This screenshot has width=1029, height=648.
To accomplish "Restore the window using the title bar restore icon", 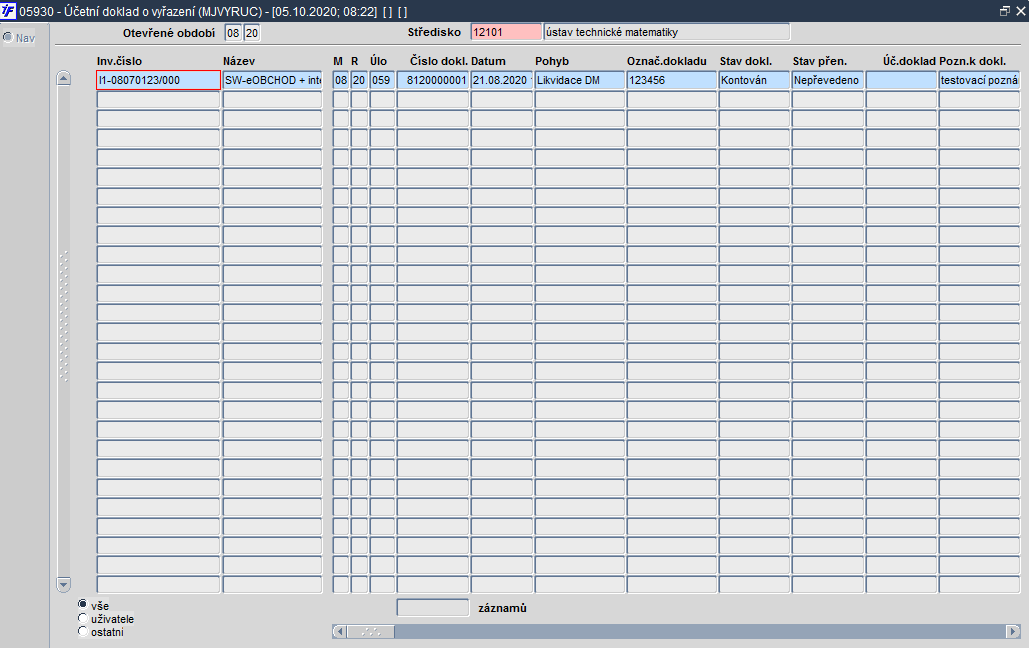I will click(x=1004, y=11).
